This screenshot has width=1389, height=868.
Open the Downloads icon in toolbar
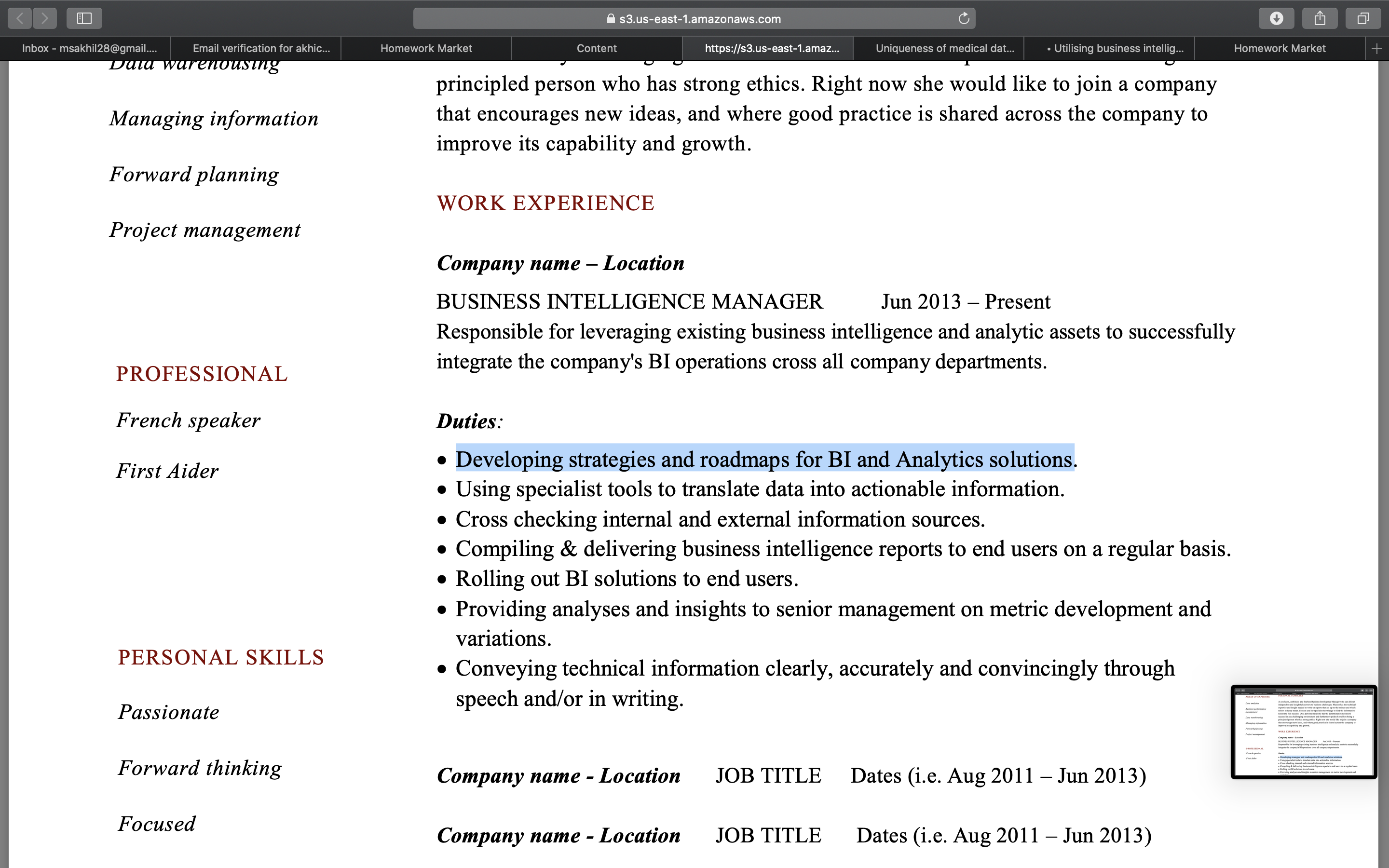pyautogui.click(x=1277, y=18)
